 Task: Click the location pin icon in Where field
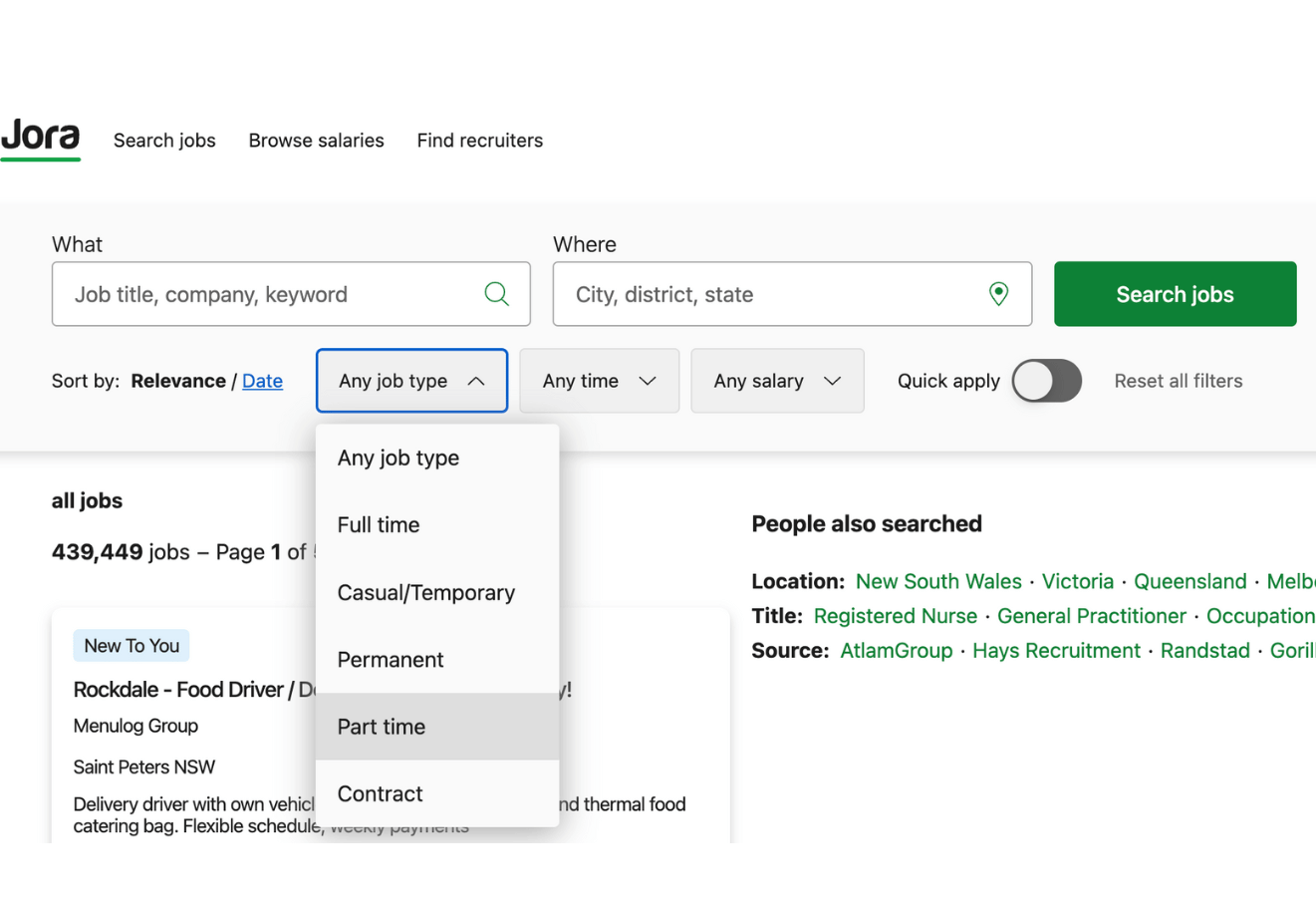pos(998,293)
